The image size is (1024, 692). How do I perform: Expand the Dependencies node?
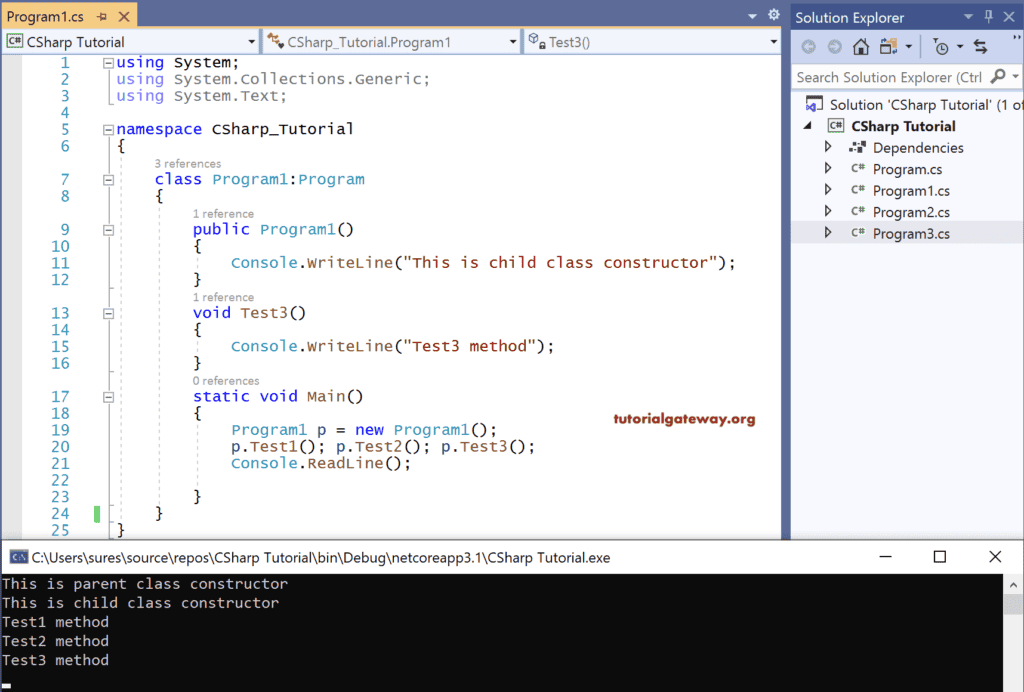pyautogui.click(x=827, y=147)
